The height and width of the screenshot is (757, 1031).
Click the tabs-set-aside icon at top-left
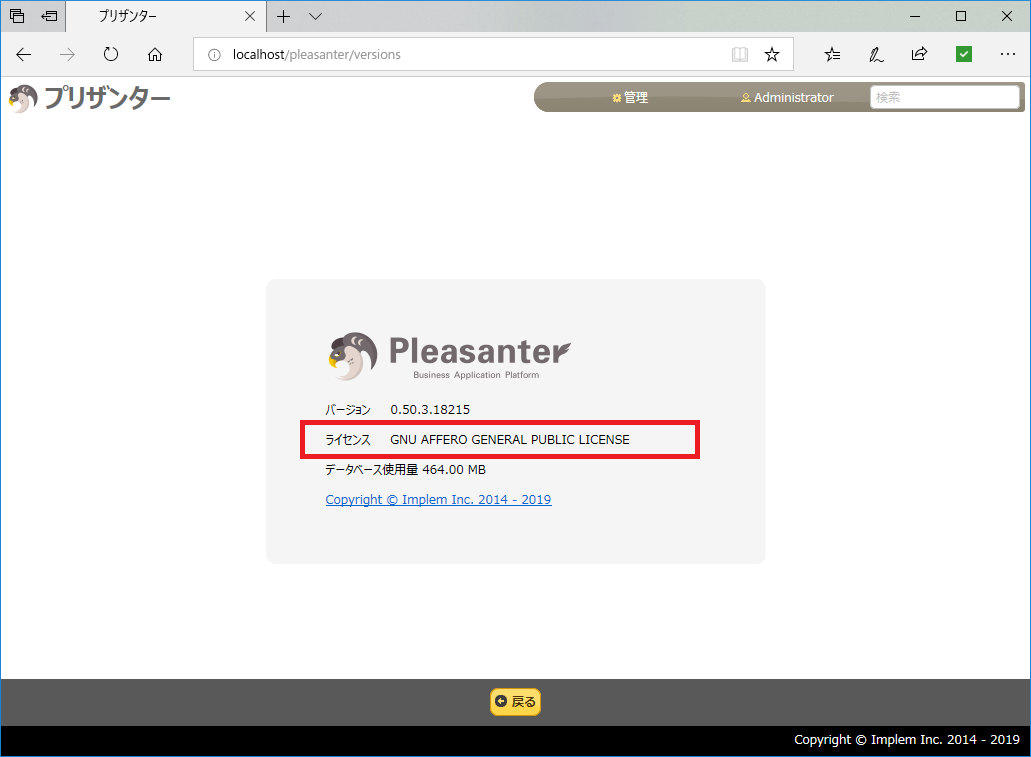(16, 16)
